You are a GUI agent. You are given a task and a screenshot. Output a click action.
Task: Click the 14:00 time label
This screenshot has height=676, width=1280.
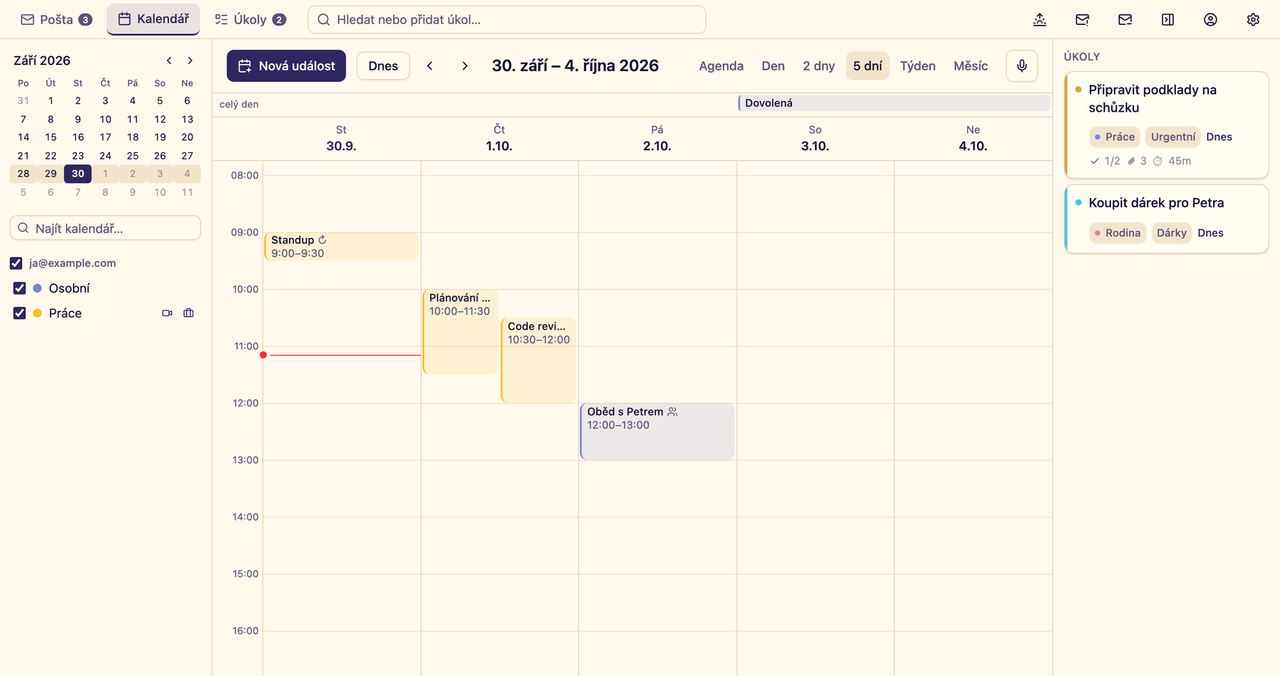tap(246, 517)
